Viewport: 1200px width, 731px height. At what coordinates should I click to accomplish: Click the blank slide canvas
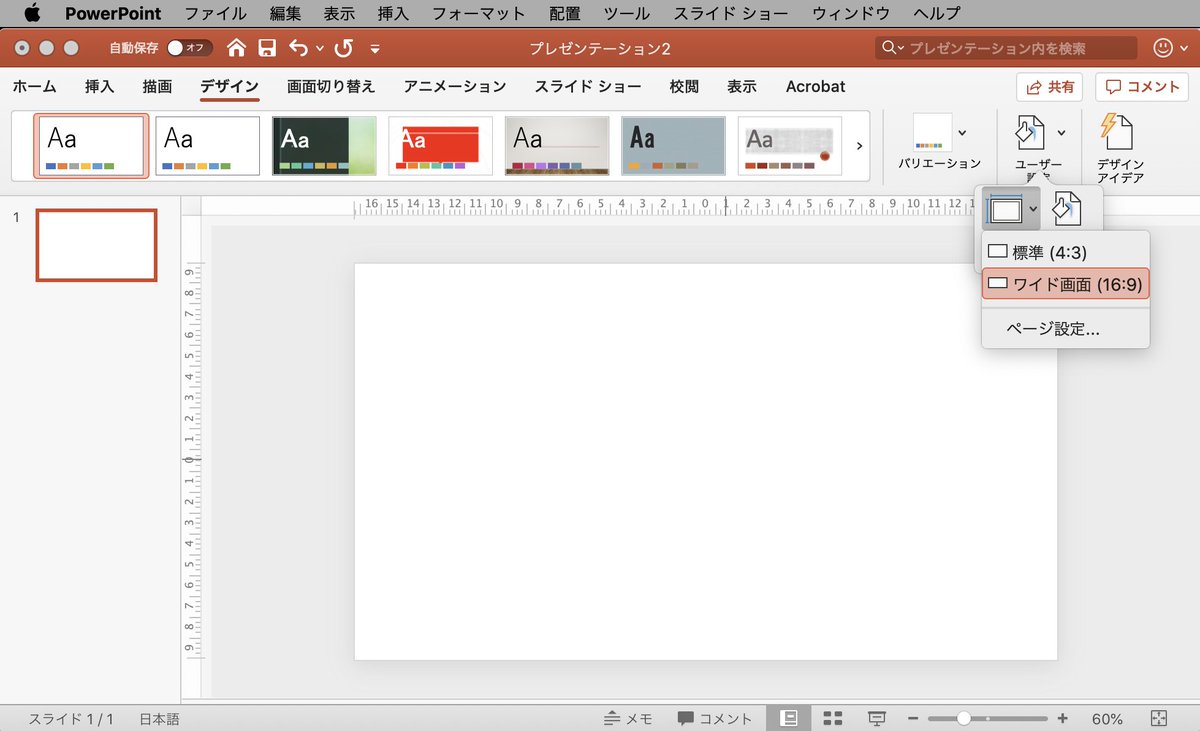point(706,462)
